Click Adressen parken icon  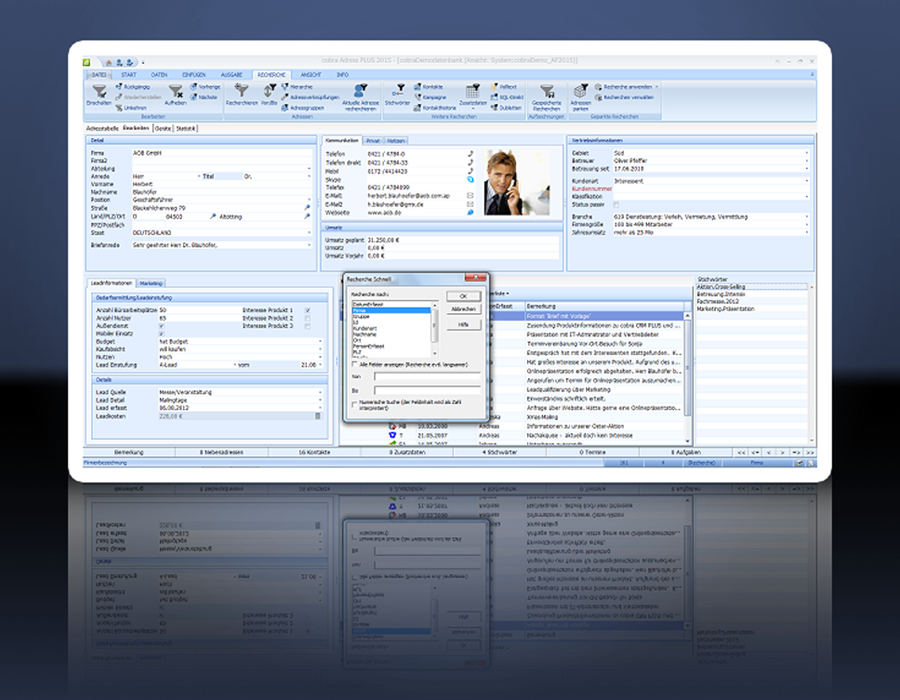tap(580, 91)
